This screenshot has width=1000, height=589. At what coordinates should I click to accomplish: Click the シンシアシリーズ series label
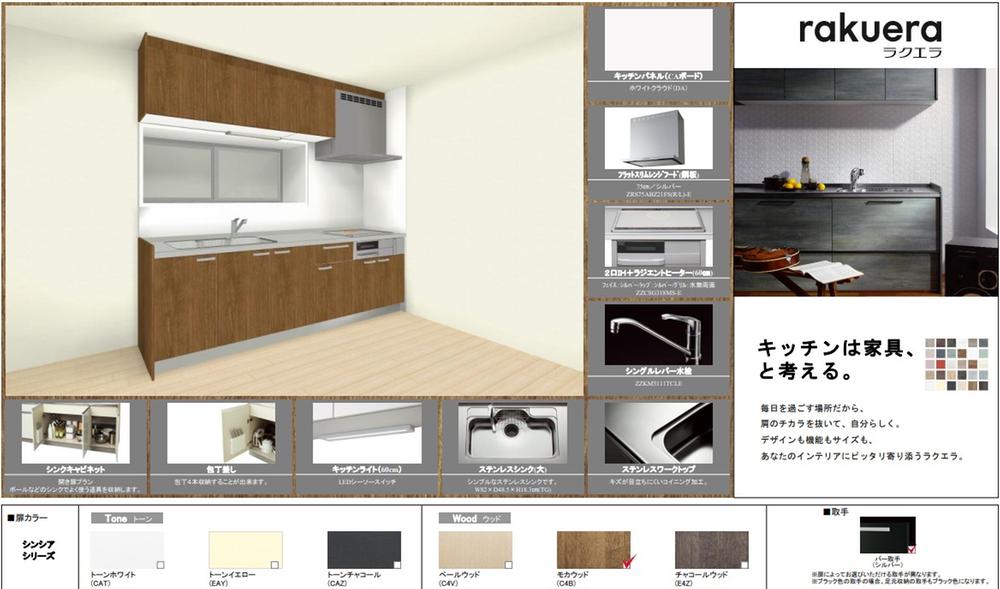tap(39, 550)
